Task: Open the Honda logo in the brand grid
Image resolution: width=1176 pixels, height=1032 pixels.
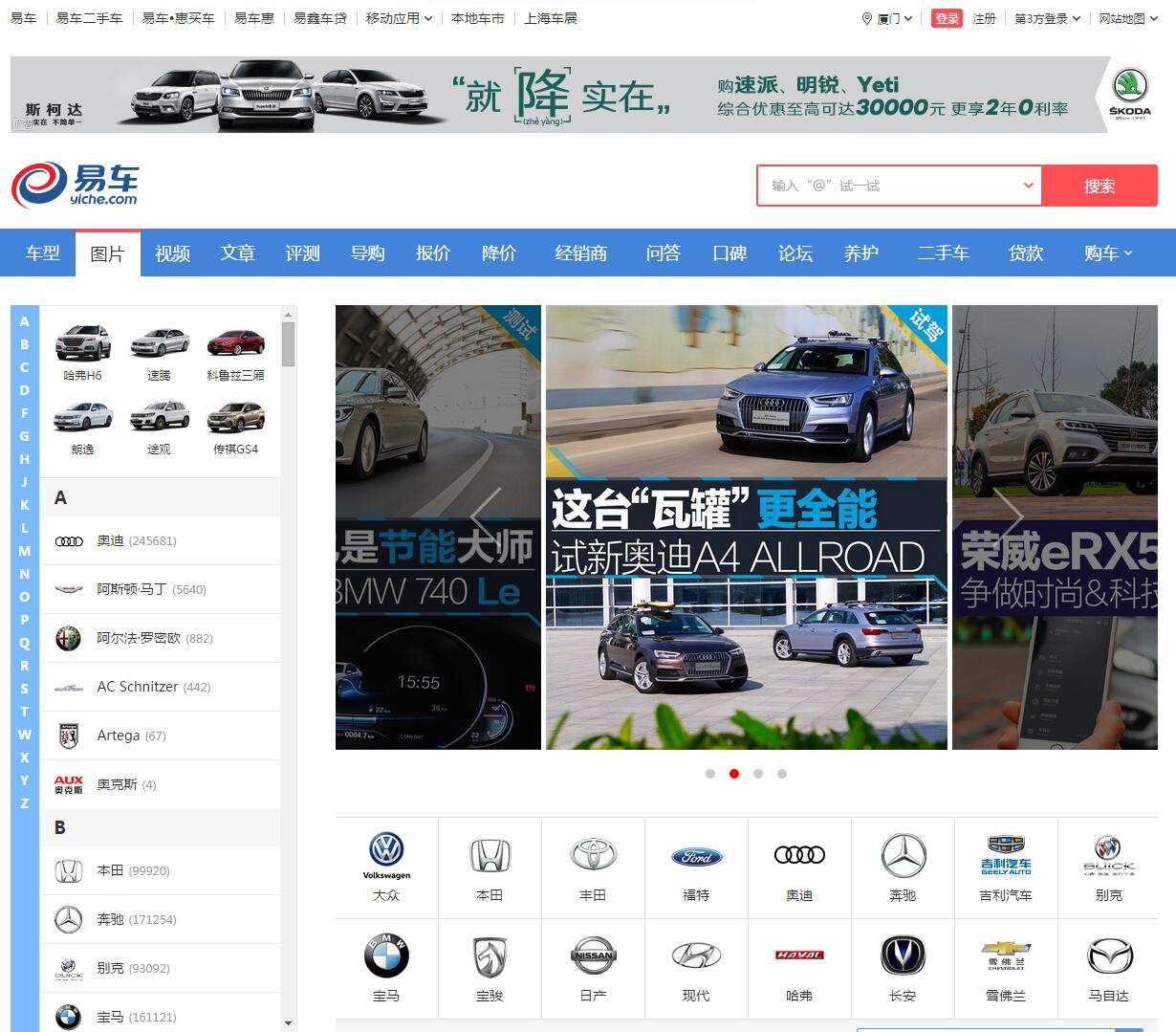Action: [490, 867]
